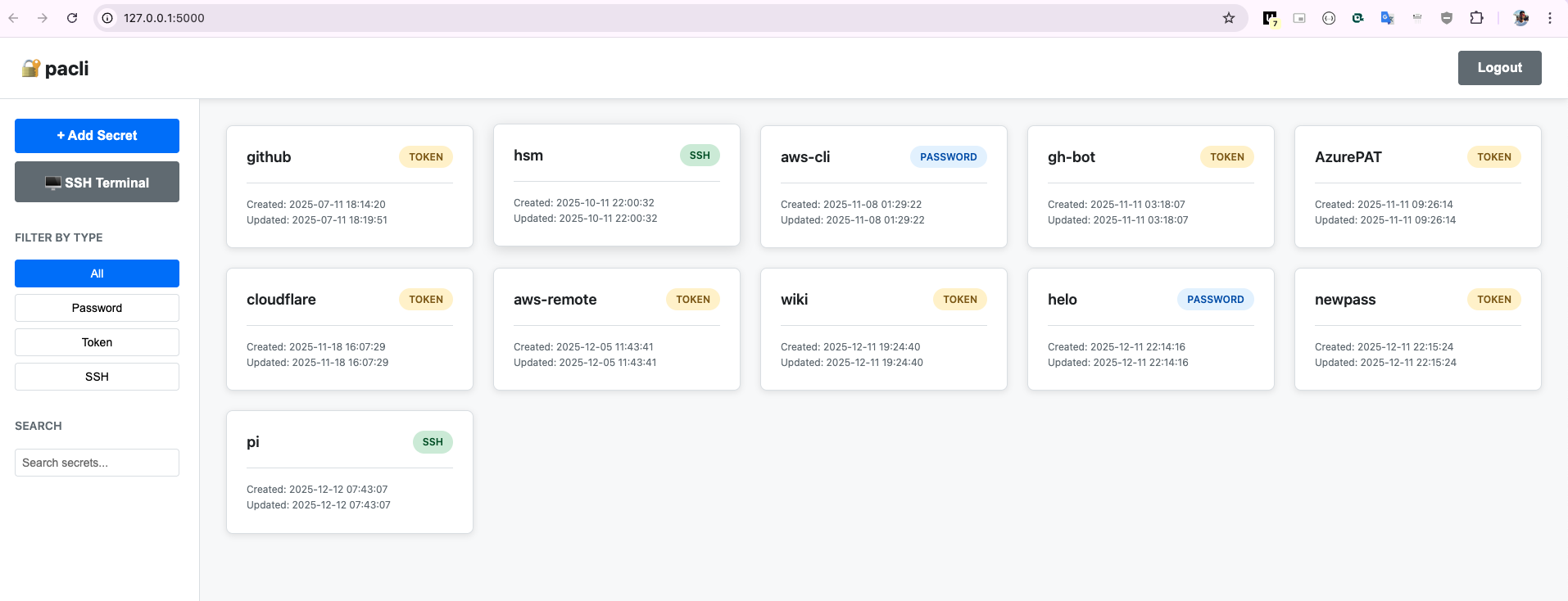Launch the SSH Terminal
This screenshot has height=601, width=1568.
pos(97,182)
